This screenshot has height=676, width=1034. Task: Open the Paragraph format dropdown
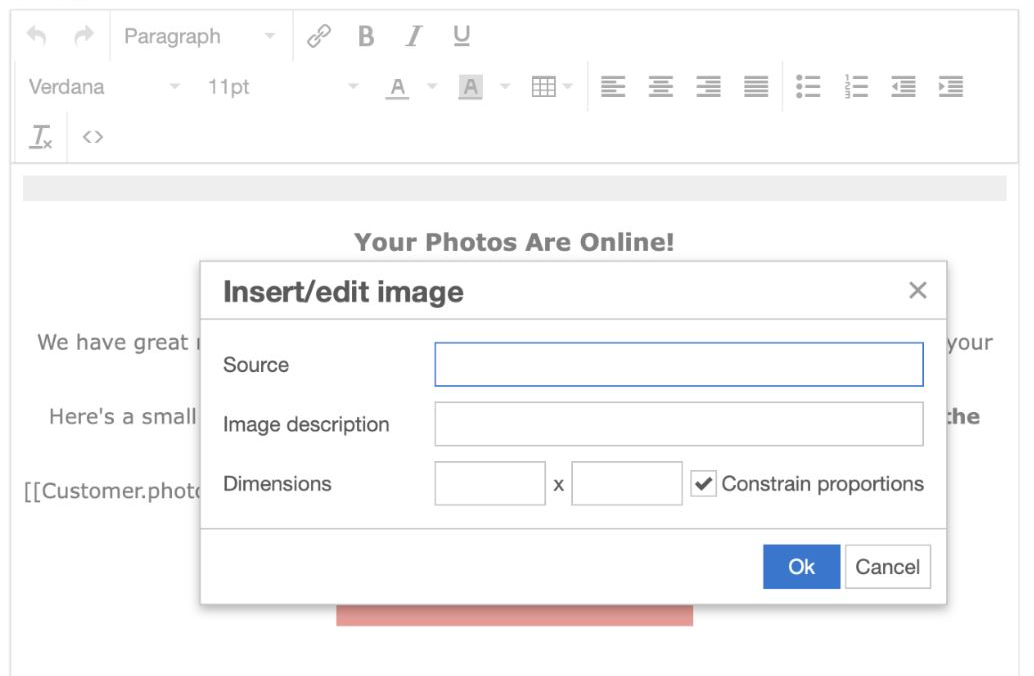point(200,36)
